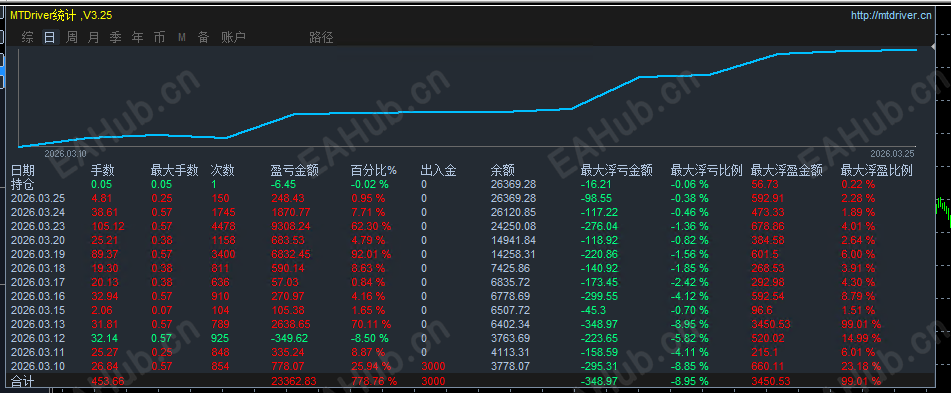Select the 2026.03.12 date row
This screenshot has width=951, height=393.
click(x=38, y=338)
